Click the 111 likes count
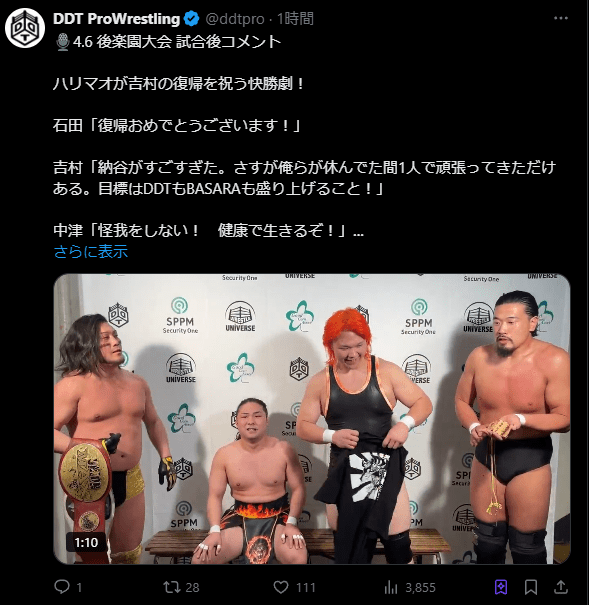589x605 pixels. pyautogui.click(x=306, y=588)
